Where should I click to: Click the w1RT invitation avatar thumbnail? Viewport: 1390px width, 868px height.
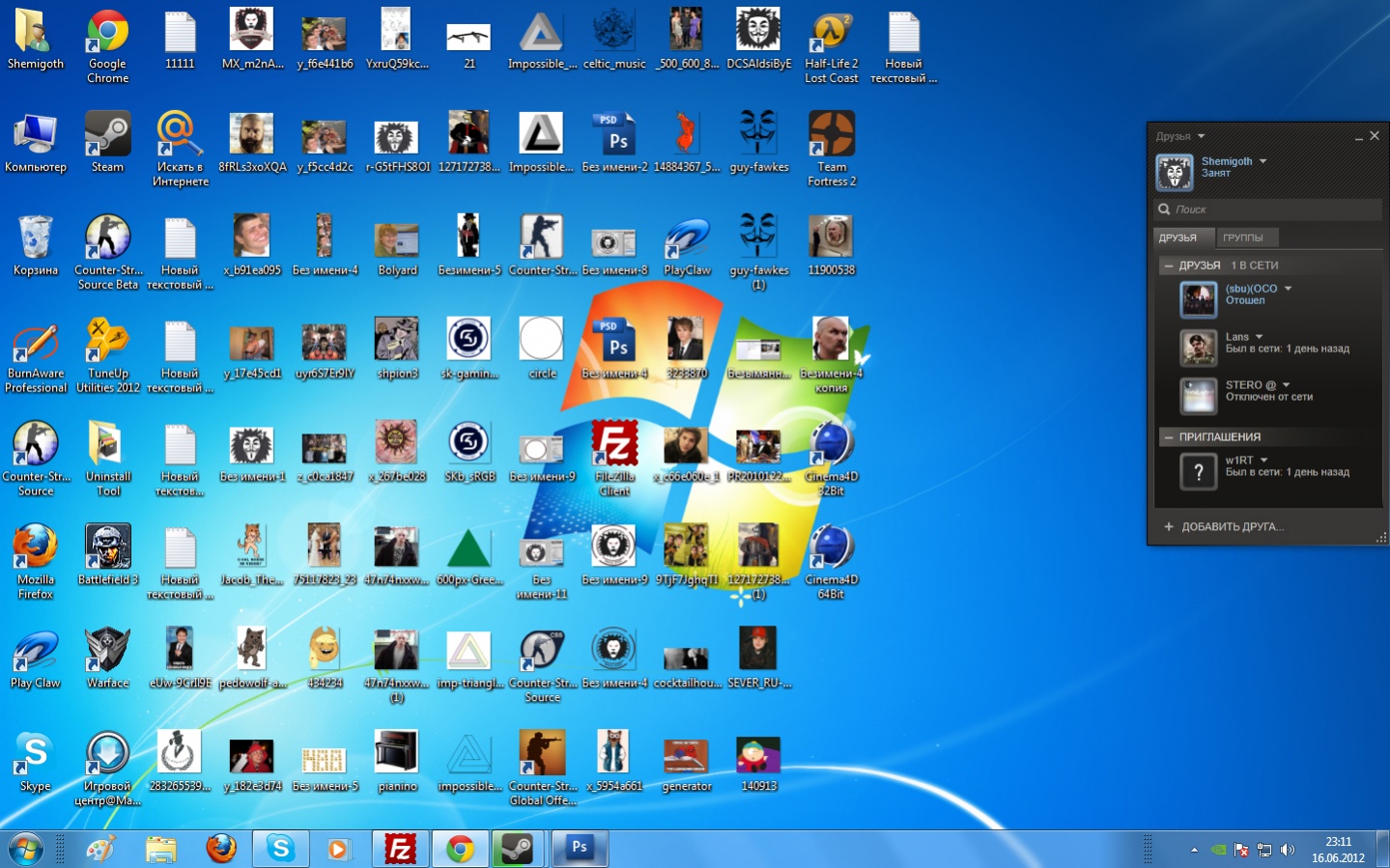pos(1199,471)
